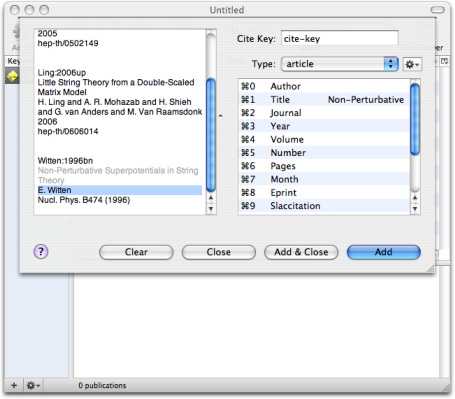
Task: Click the Witten:1996bn cite key text
Action: point(65,161)
